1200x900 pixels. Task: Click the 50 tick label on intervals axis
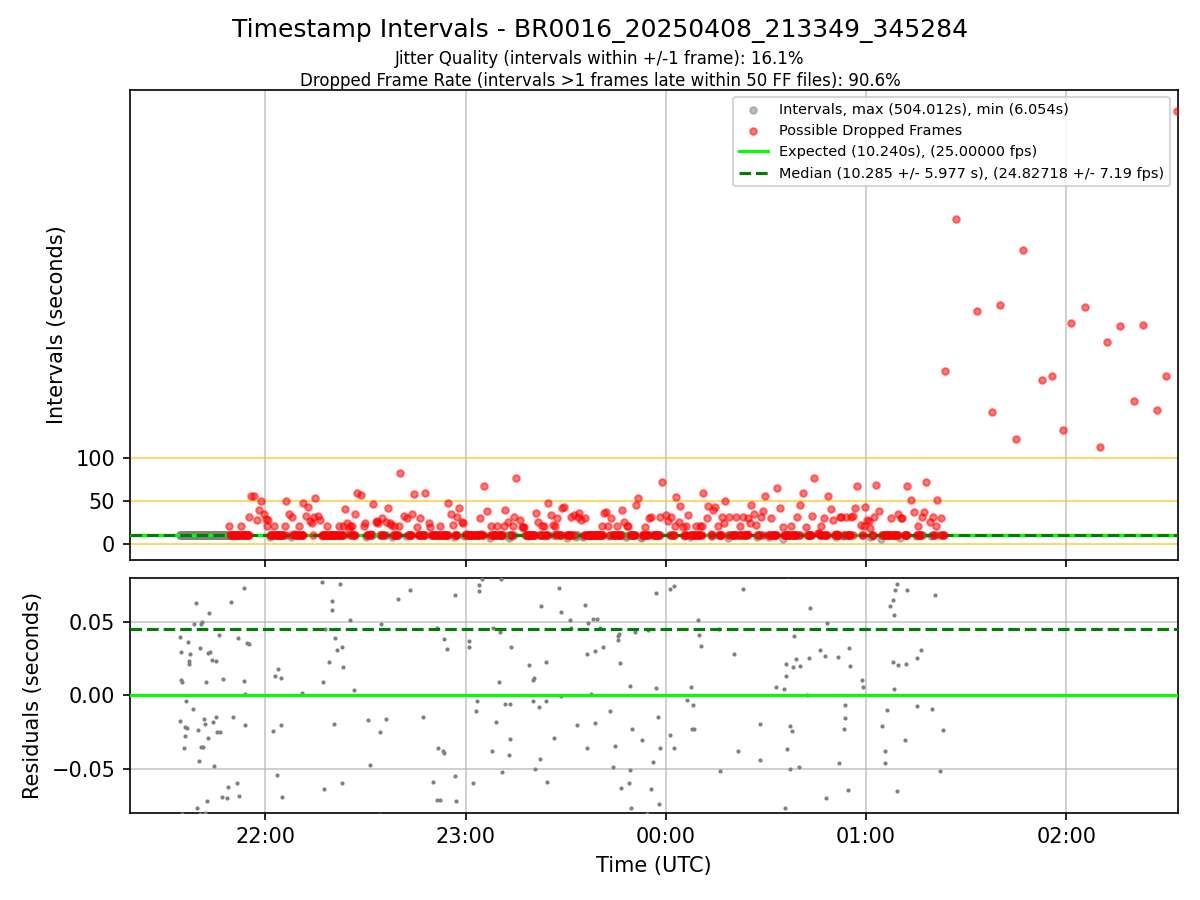click(103, 502)
